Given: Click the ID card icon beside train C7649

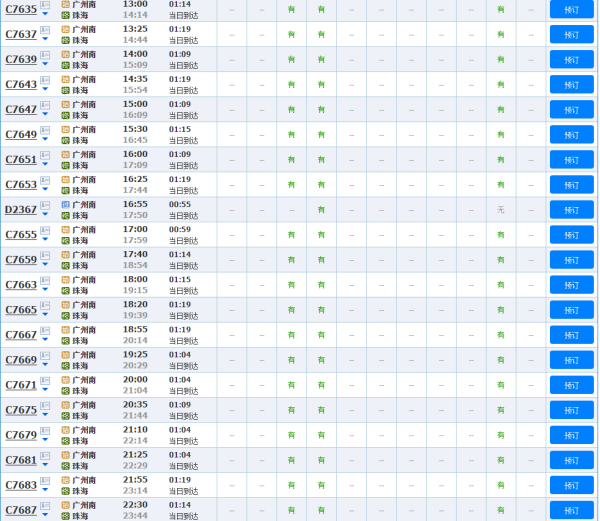Looking at the screenshot, I should click(45, 130).
